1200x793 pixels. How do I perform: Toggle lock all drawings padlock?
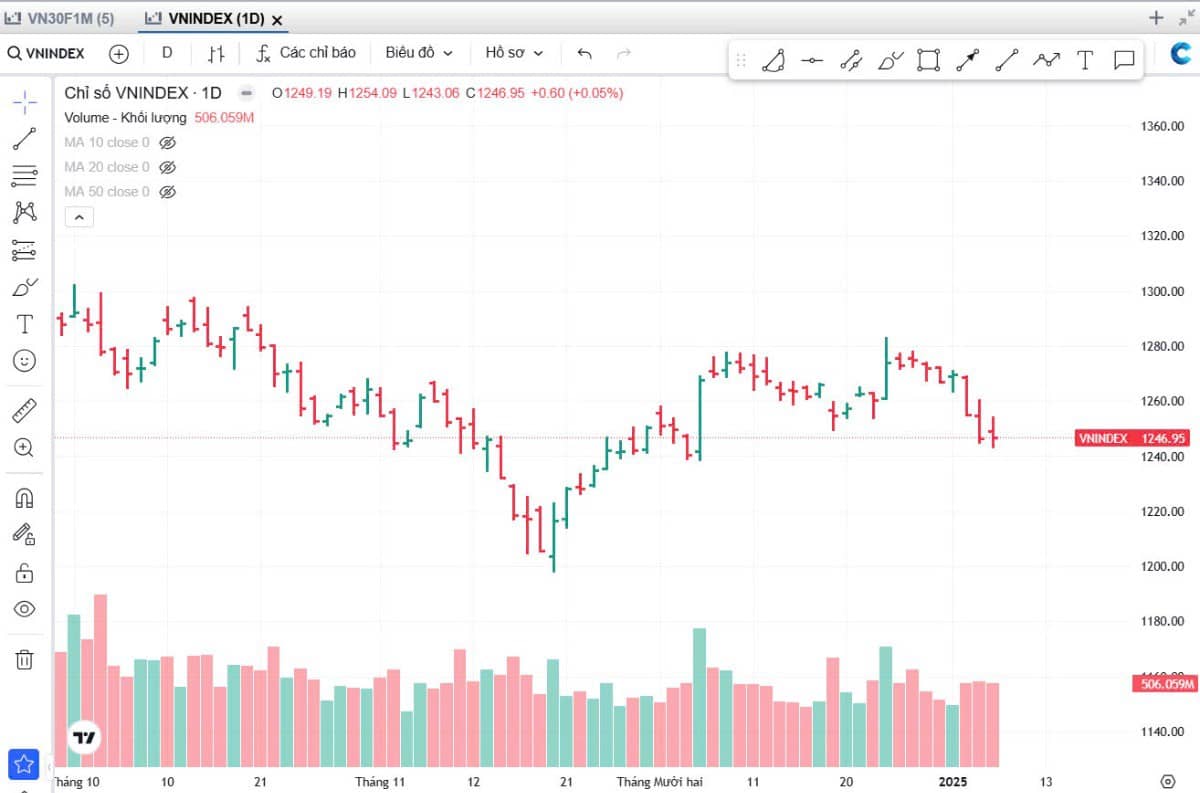pyautogui.click(x=25, y=572)
